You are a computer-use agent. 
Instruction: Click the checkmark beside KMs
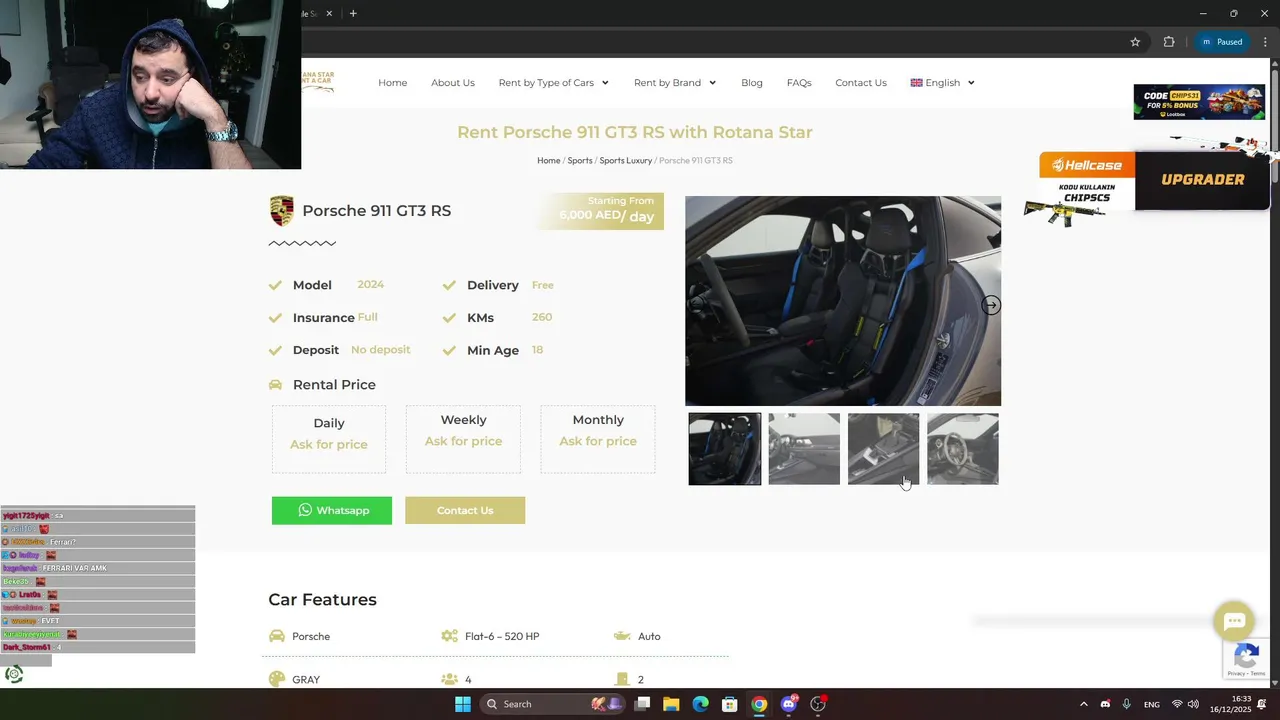449,318
